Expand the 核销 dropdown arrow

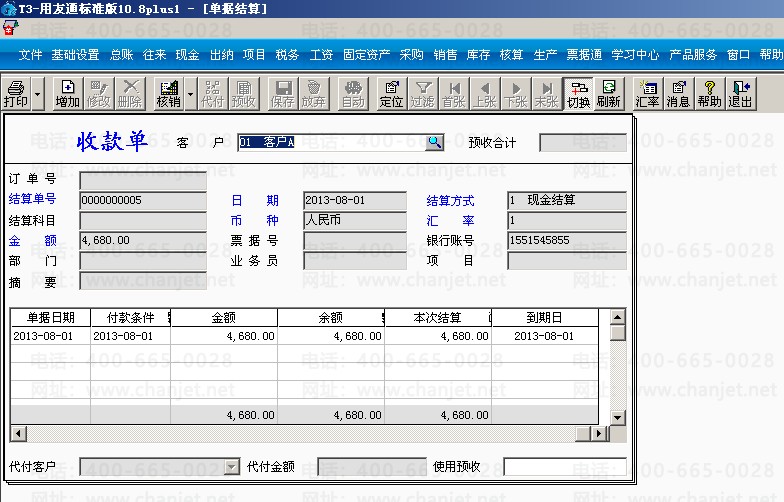click(190, 94)
